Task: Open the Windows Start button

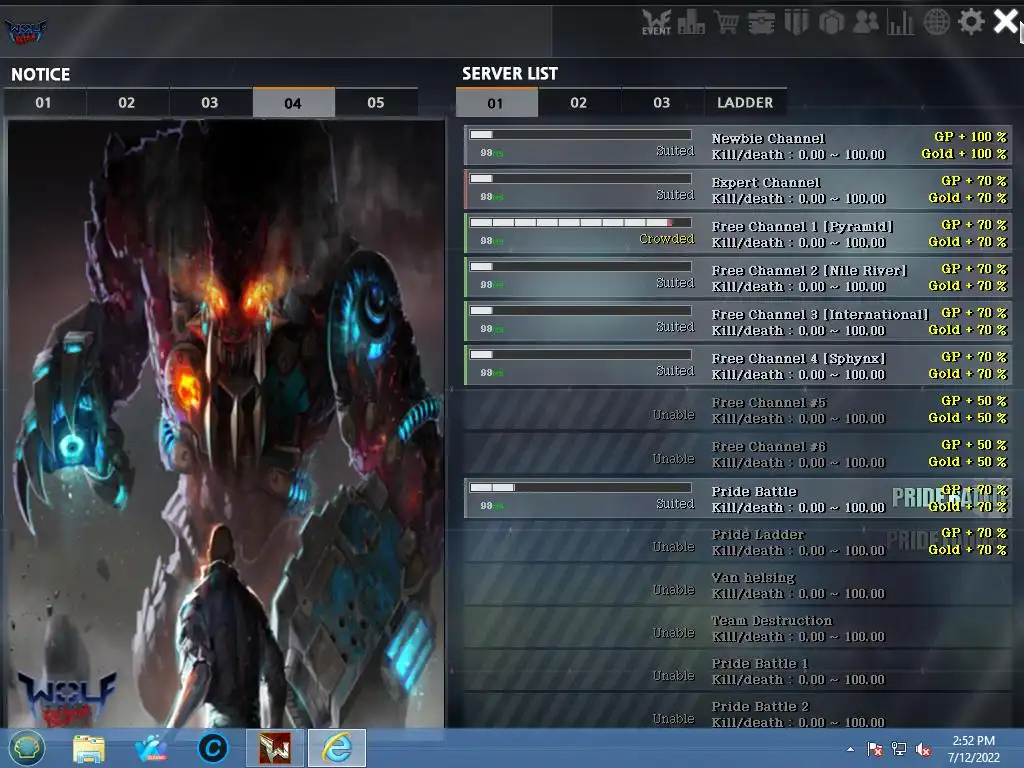Action: pyautogui.click(x=27, y=748)
